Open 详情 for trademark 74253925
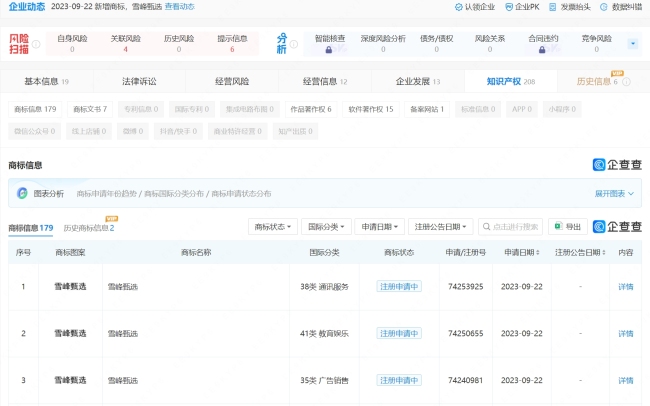The image size is (650, 406). (625, 287)
